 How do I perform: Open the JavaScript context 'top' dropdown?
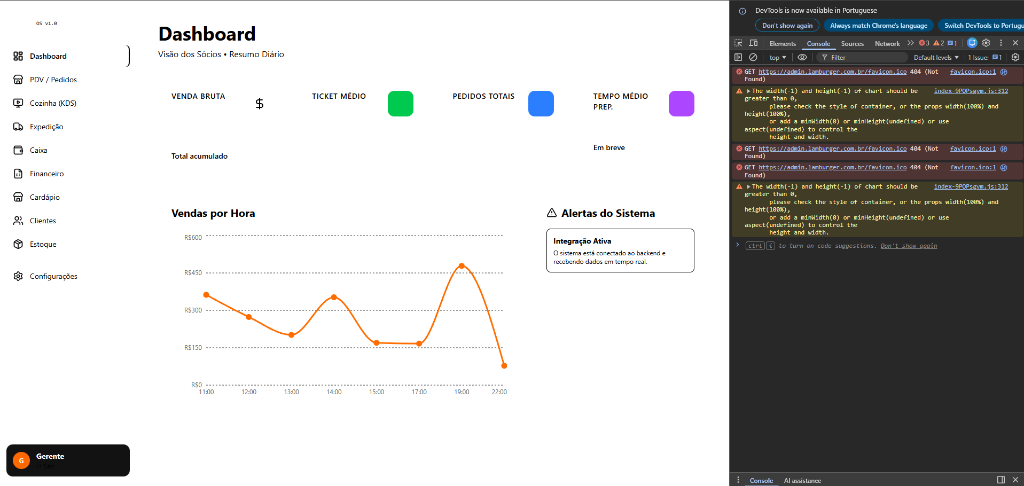point(778,58)
